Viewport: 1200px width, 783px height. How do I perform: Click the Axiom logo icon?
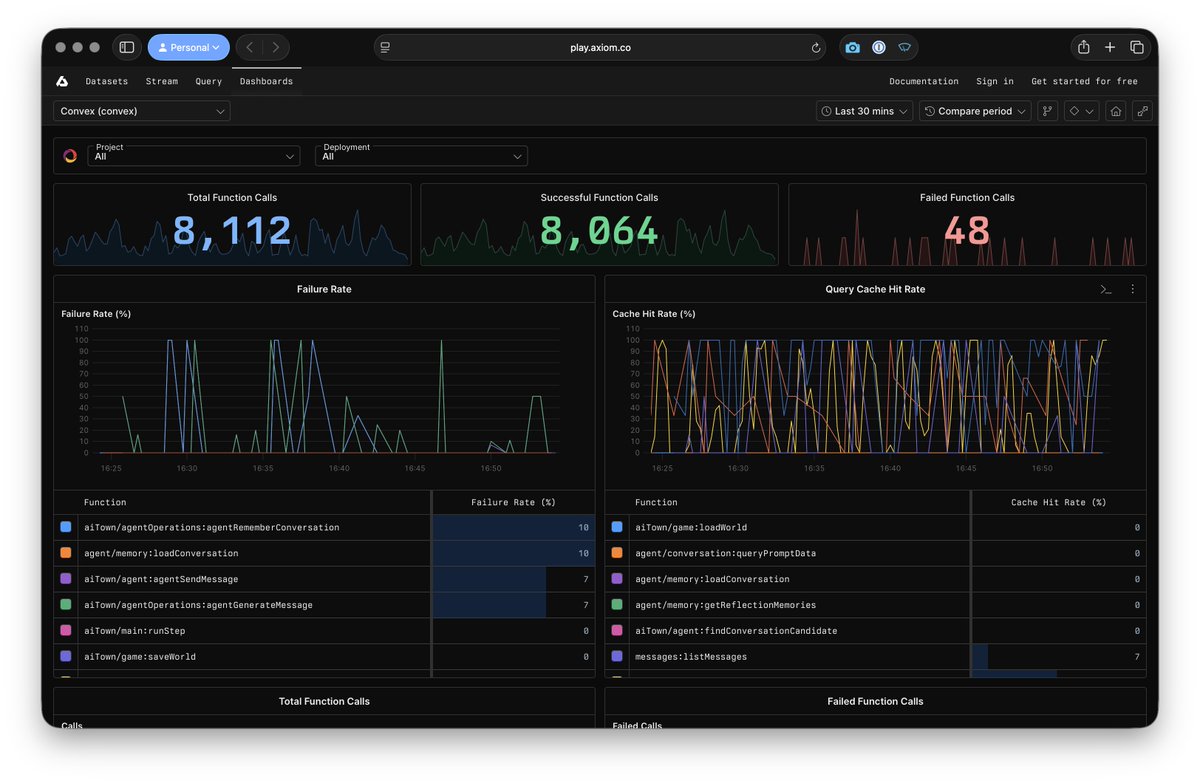[62, 81]
